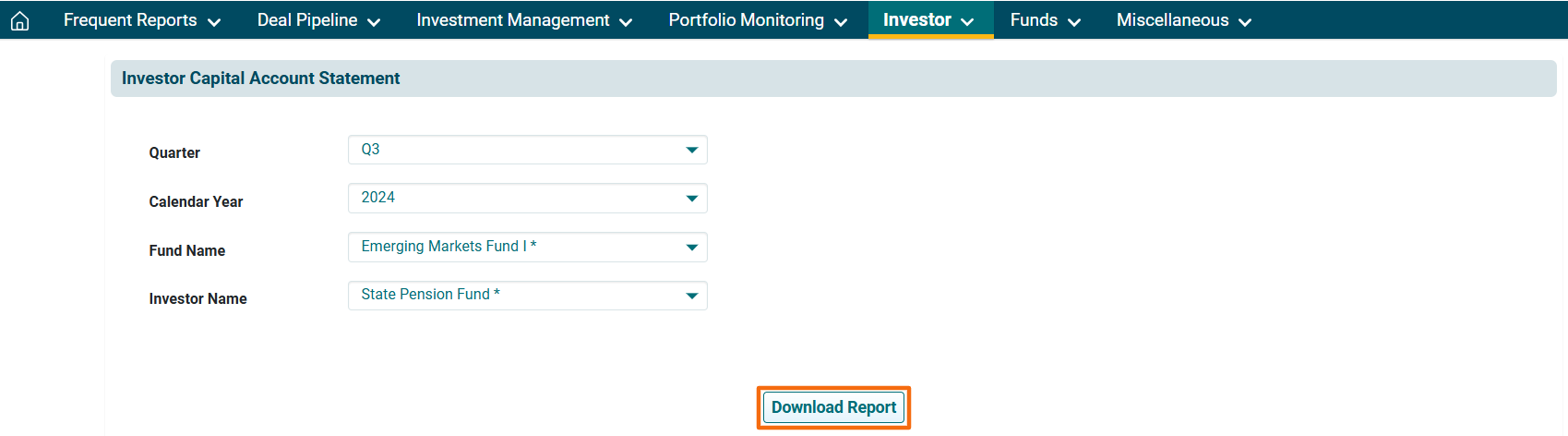Open the Funds menu
The image size is (1568, 436).
point(1034,20)
